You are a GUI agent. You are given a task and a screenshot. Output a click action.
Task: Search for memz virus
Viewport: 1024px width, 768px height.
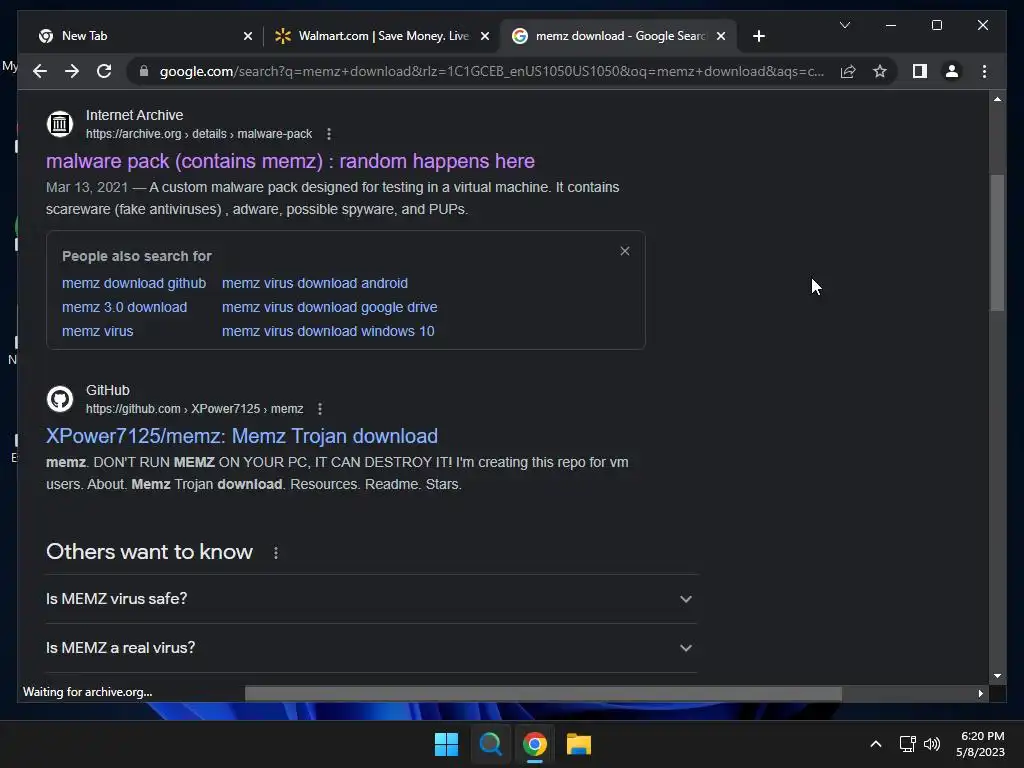pos(97,331)
